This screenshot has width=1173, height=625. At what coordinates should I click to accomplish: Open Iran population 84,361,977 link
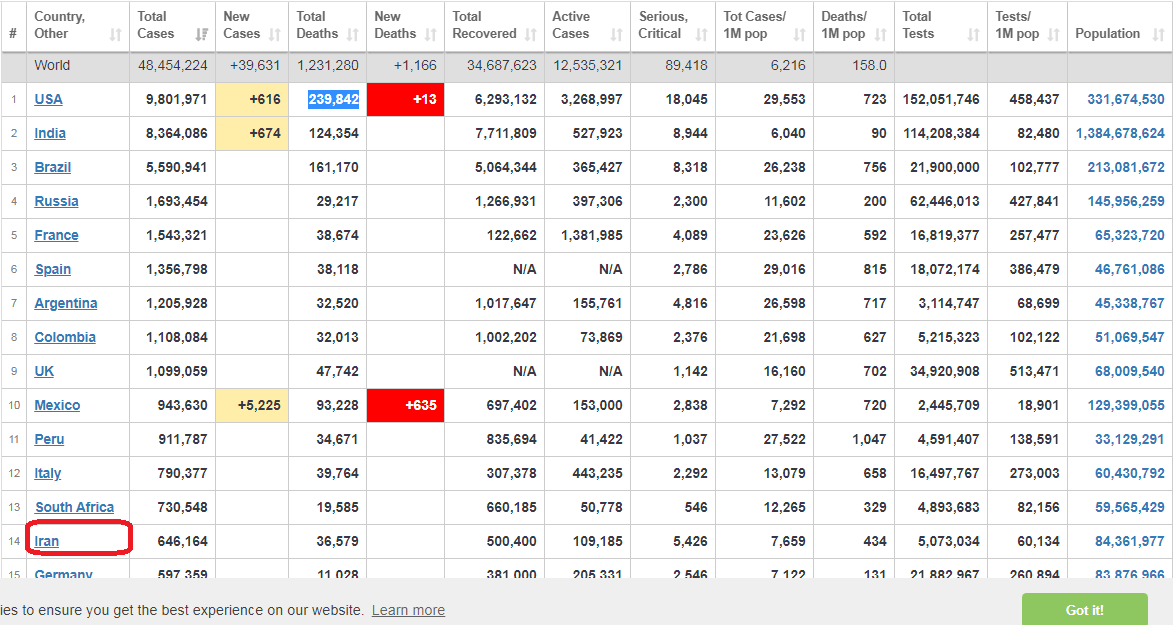(1130, 541)
